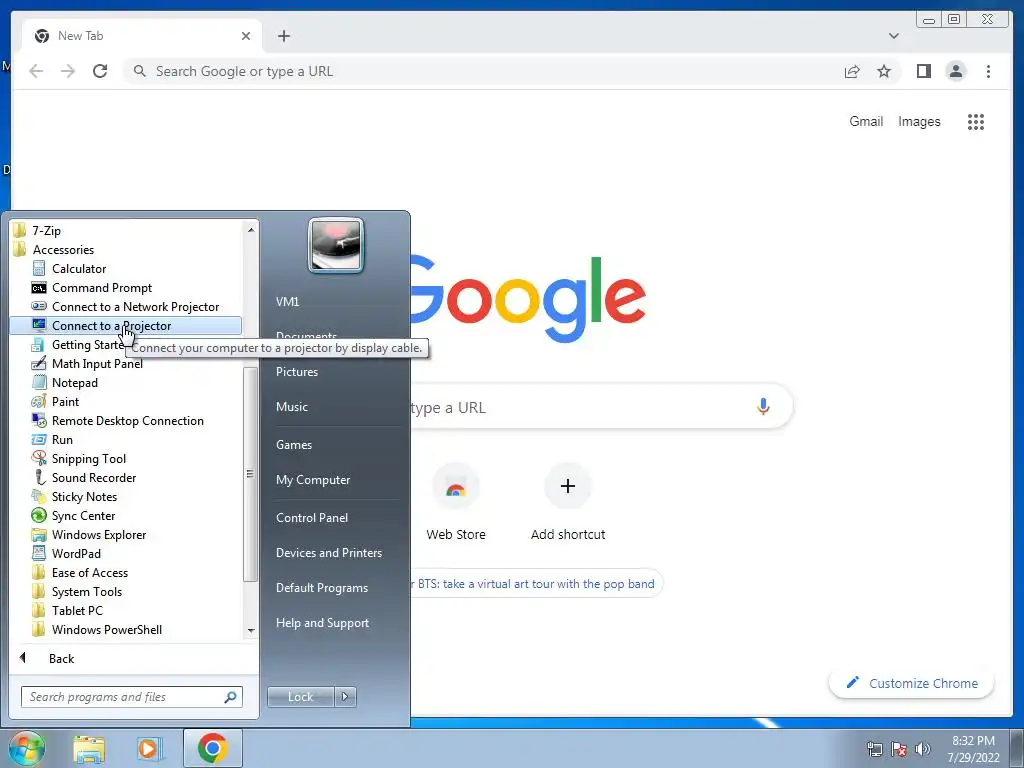Toggle the Chrome side panel

[923, 71]
